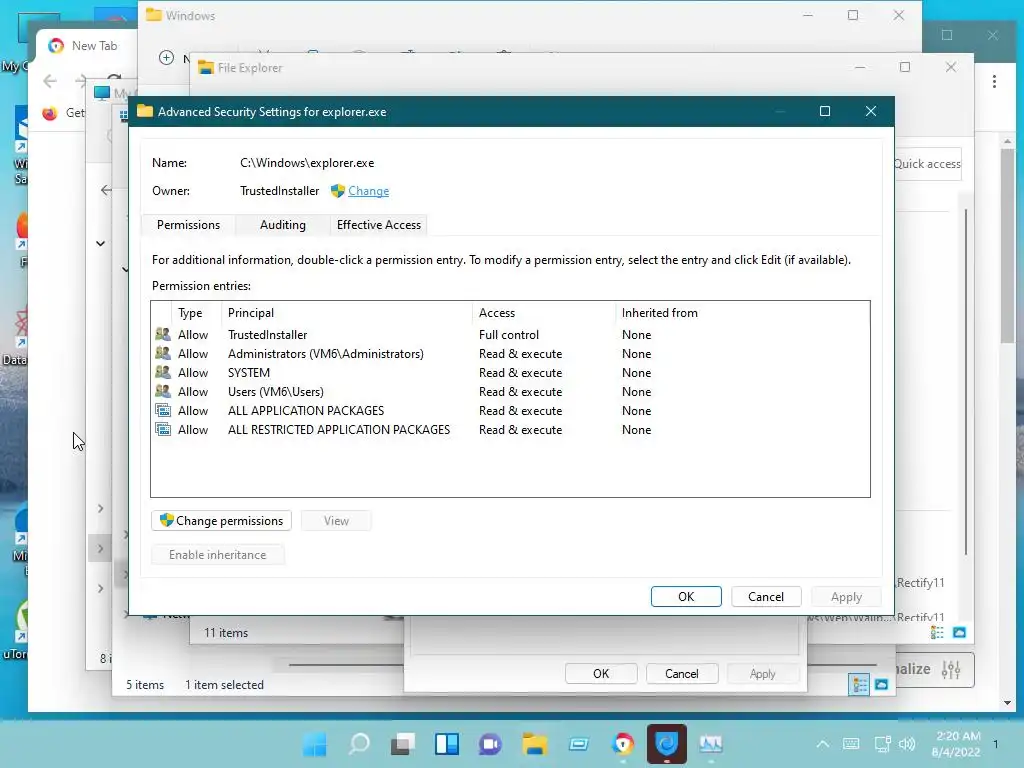This screenshot has height=768, width=1024.
Task: Click the Change owner link
Action: [x=368, y=191]
